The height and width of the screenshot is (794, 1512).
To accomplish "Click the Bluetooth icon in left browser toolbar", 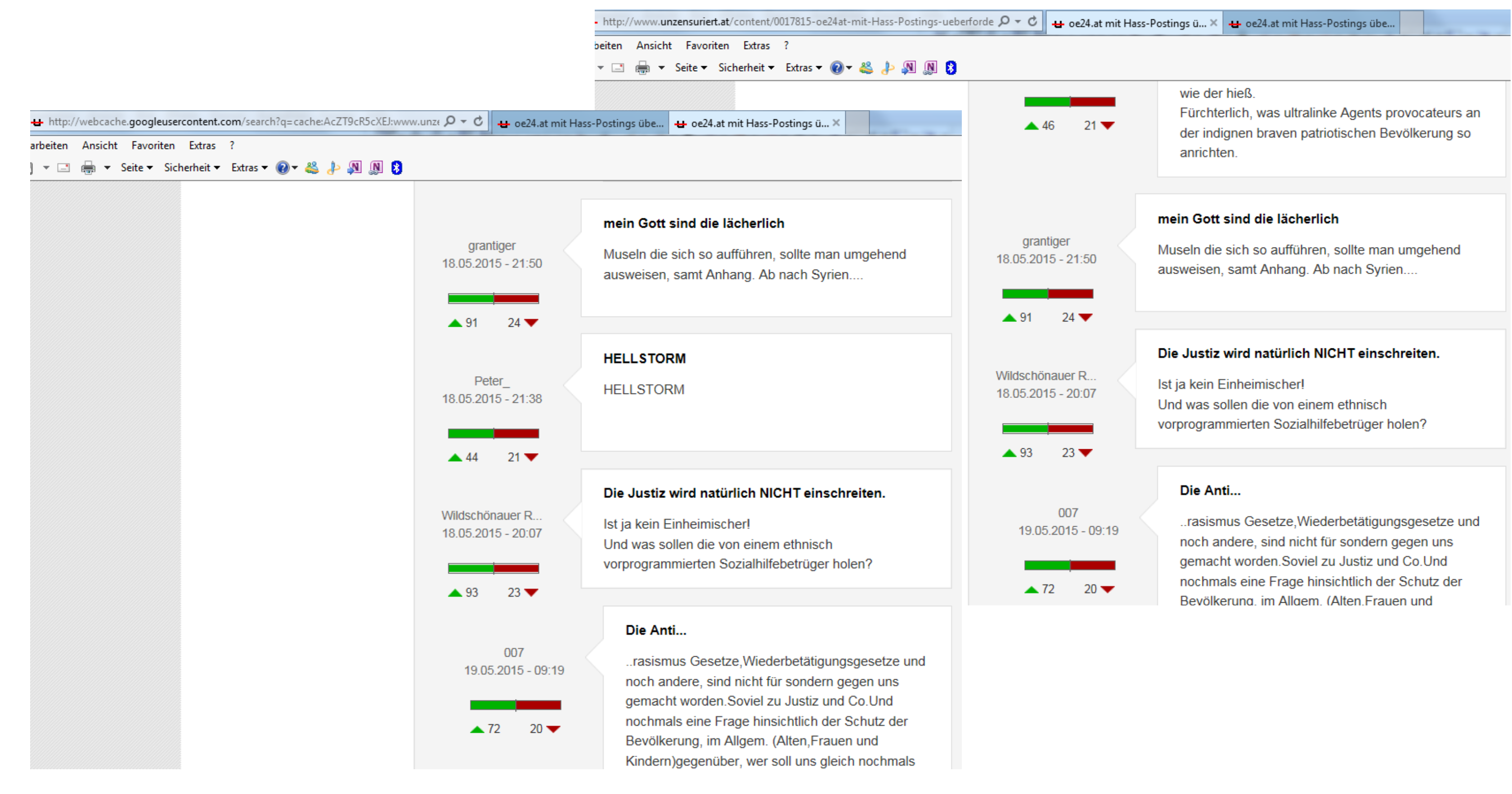I will click(x=397, y=168).
